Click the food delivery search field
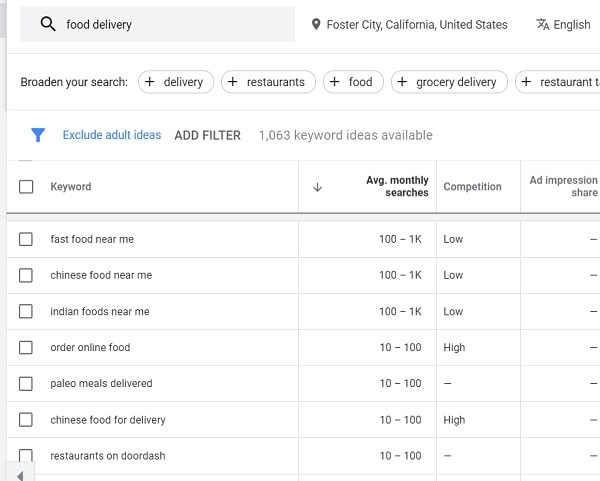Viewport: 600px width, 481px height. point(157,24)
